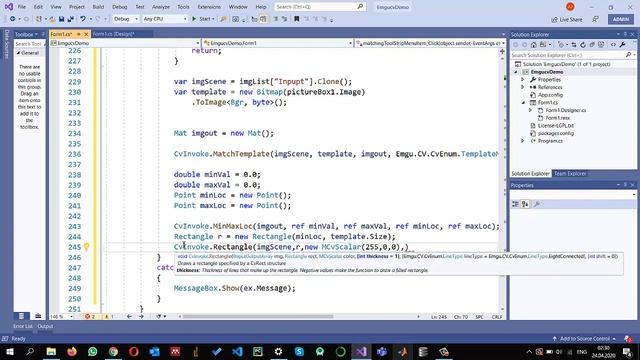
Task: Click the errors count indicator in the editor
Action: click(x=90, y=316)
